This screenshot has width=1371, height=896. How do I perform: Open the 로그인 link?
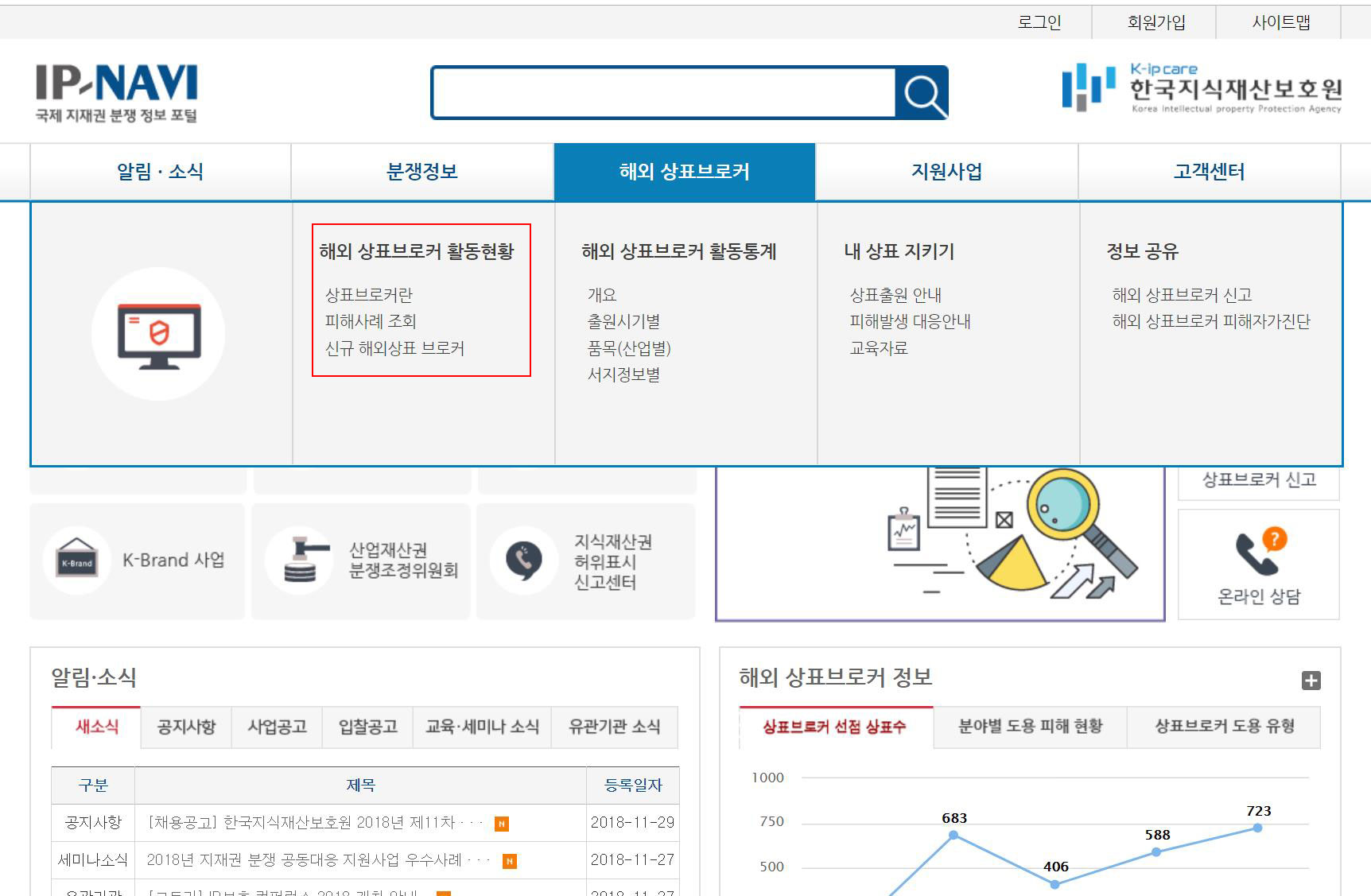[1039, 22]
